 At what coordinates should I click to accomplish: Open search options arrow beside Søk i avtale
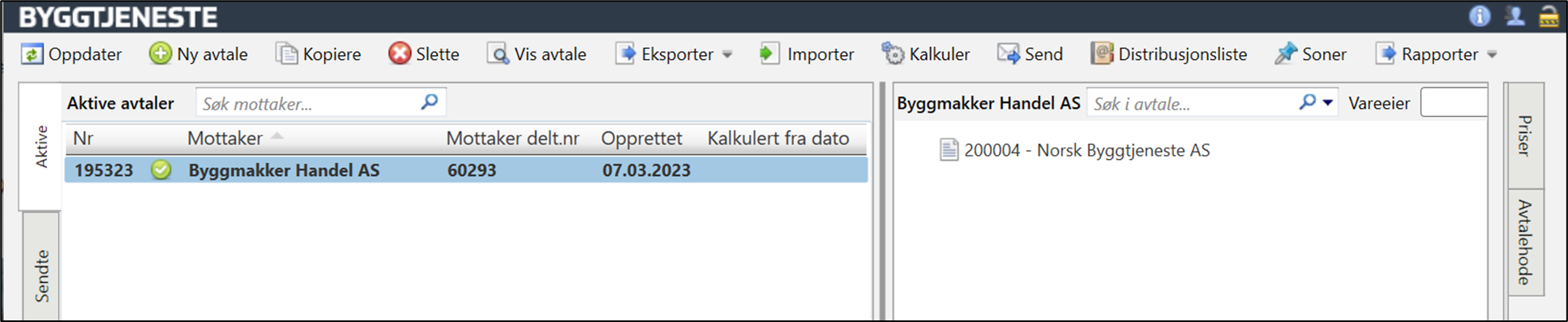coord(1328,103)
